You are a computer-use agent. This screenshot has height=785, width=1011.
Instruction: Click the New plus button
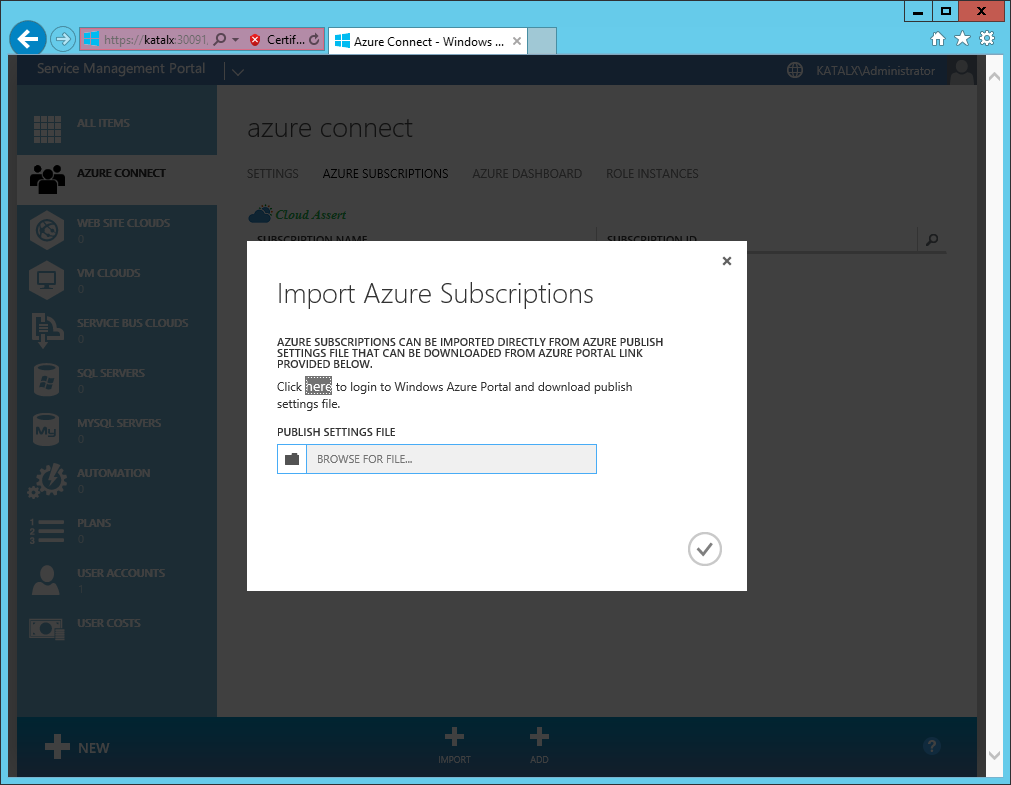77,747
